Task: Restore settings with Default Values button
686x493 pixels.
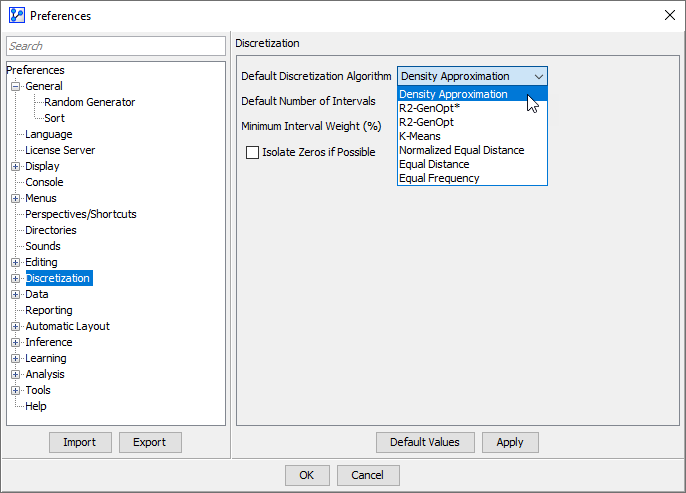Action: pos(424,442)
